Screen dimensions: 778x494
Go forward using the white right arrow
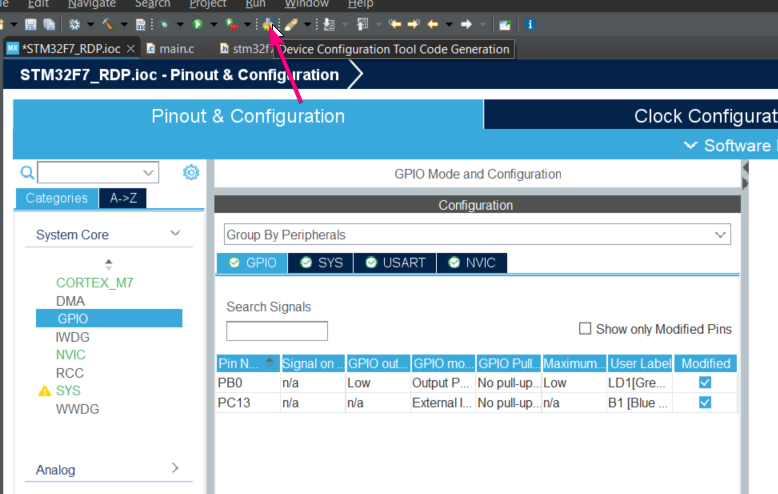[466, 24]
